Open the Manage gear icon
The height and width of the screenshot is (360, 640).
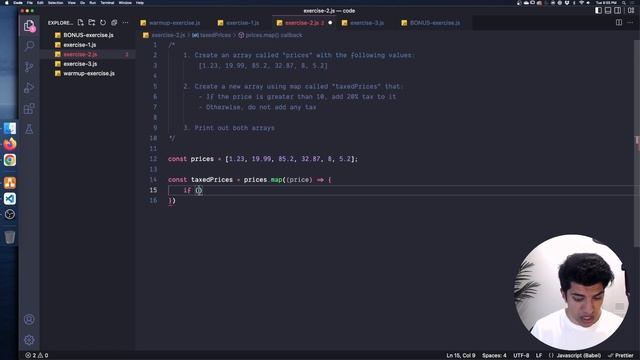point(29,340)
